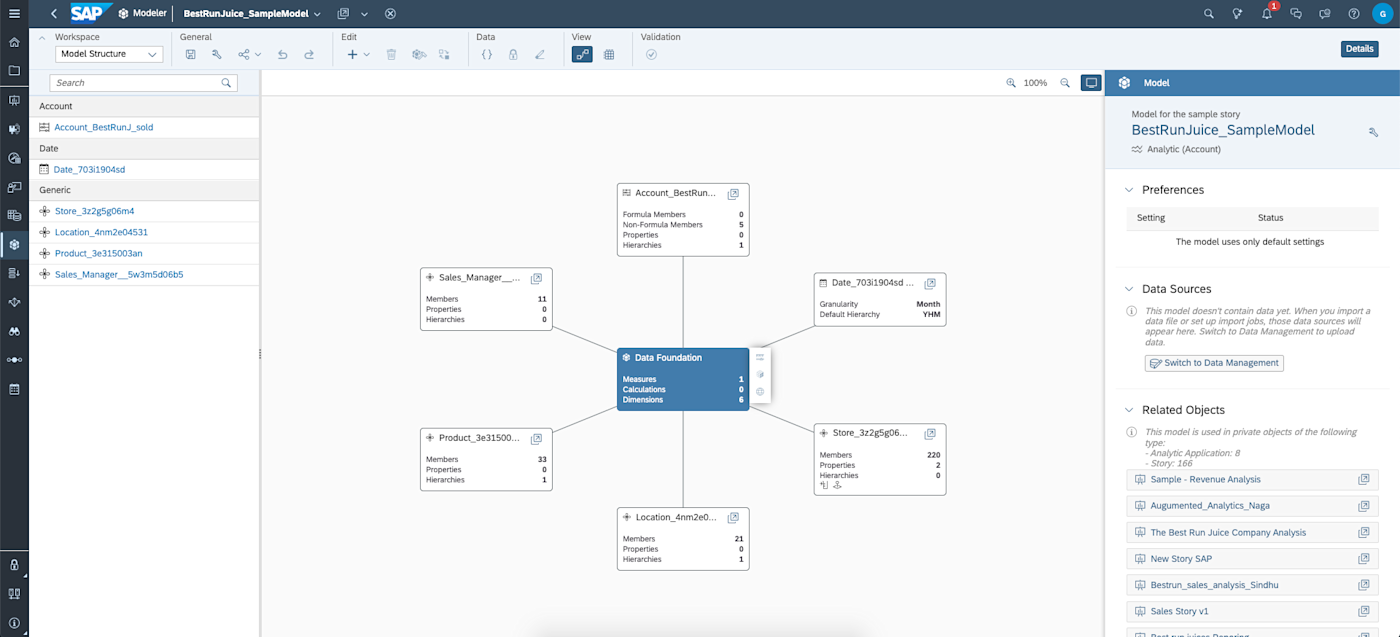The height and width of the screenshot is (637, 1400).
Task: Zoom out on the model canvas
Action: click(x=1065, y=83)
